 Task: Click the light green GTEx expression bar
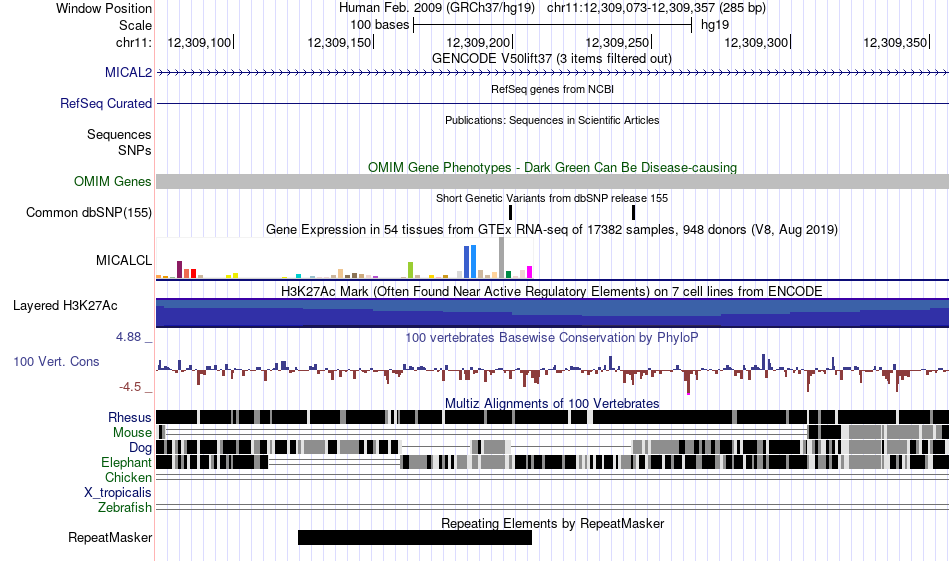410,270
